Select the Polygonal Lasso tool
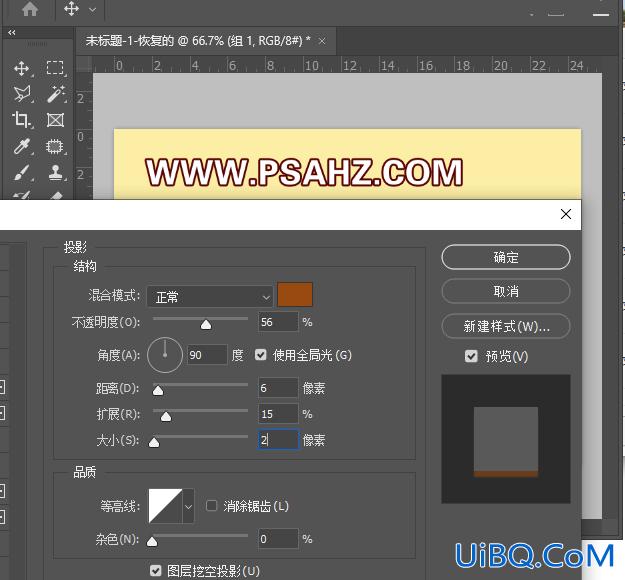 (22, 94)
